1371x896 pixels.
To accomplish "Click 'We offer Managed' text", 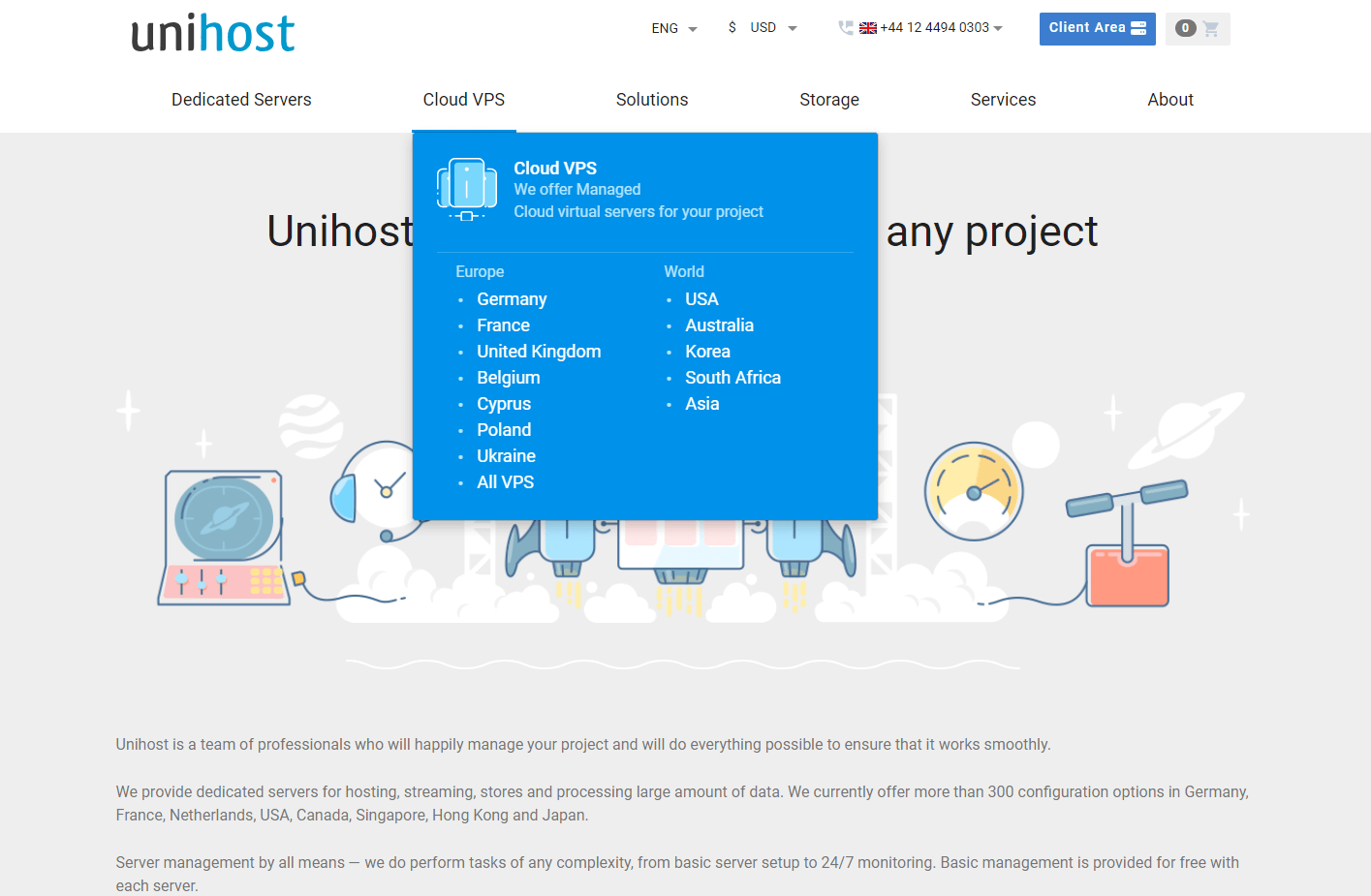I will [577, 190].
